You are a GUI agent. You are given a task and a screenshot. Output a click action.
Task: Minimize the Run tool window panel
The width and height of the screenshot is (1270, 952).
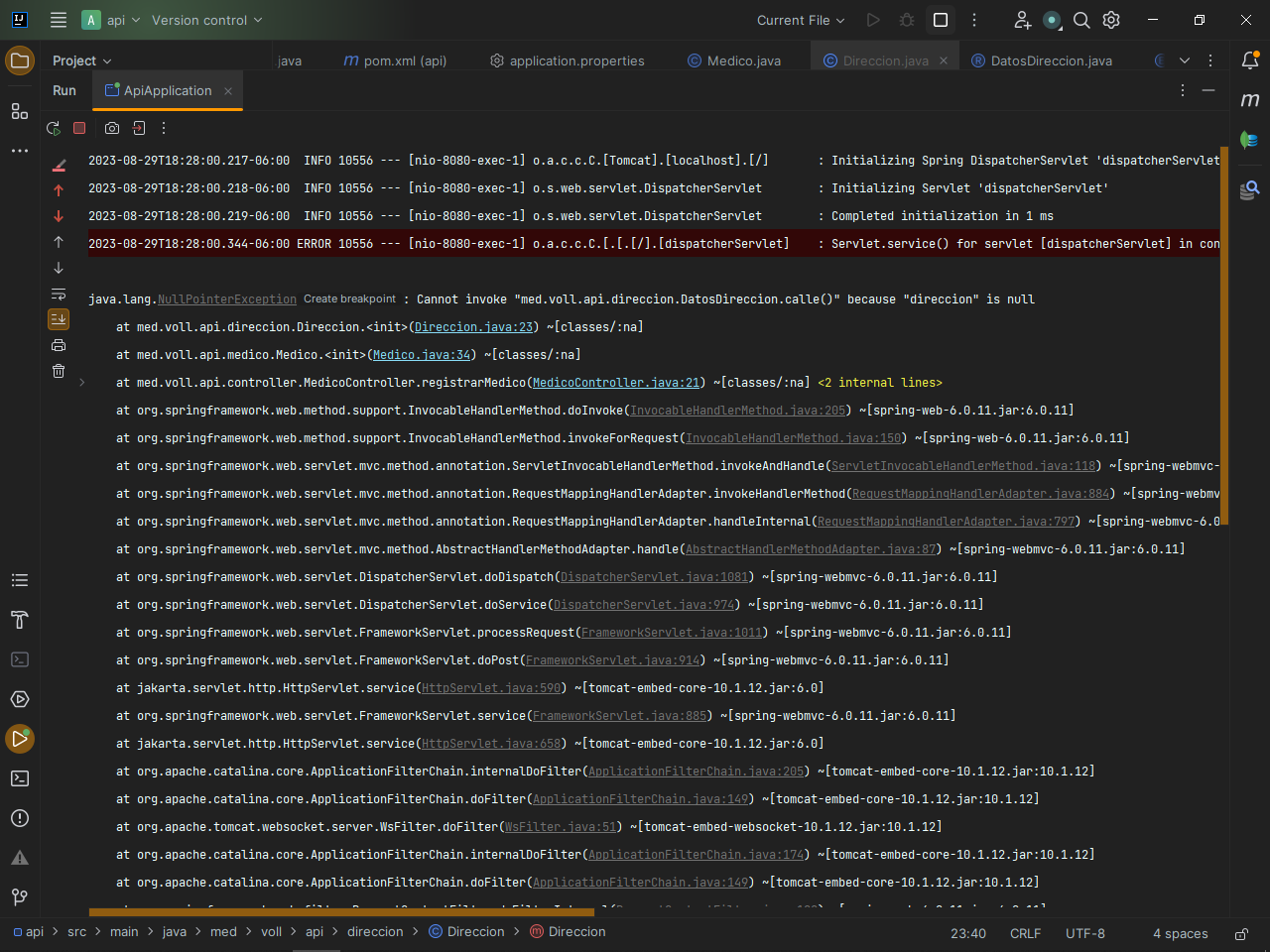pos(1208,90)
